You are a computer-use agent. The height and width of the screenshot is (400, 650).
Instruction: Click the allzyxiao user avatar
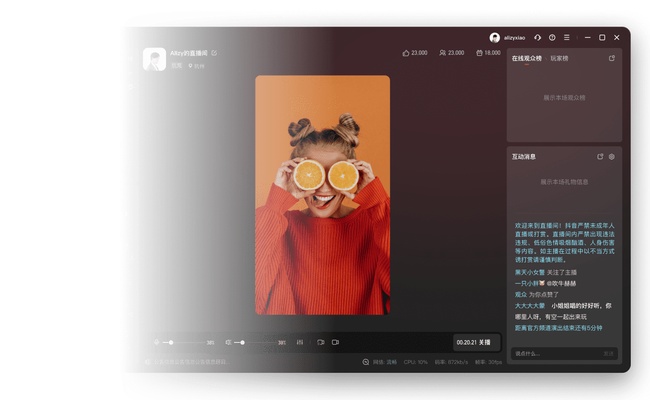click(x=494, y=38)
